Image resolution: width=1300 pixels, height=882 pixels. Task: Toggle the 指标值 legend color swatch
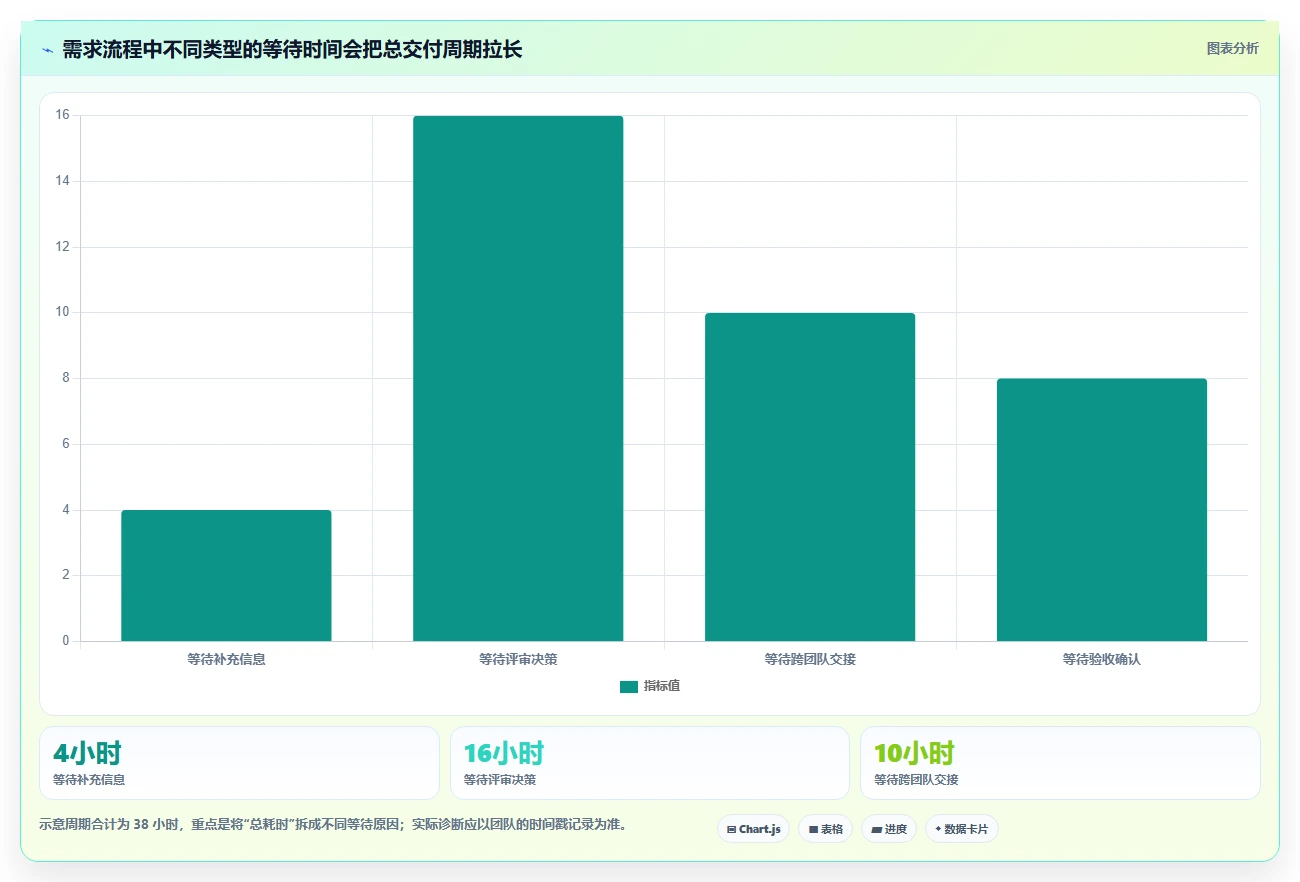[x=629, y=686]
